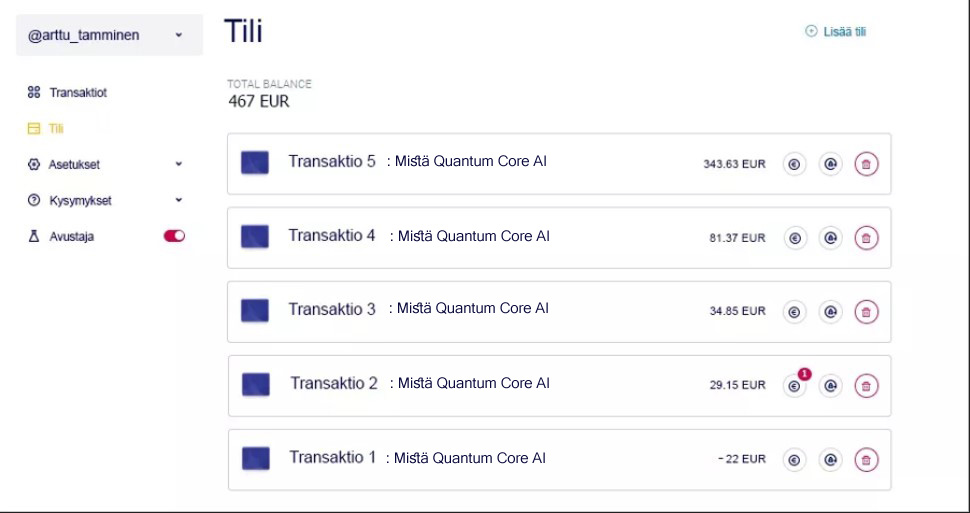
Task: Expand the Kysymykset section chevron
Action: point(179,200)
